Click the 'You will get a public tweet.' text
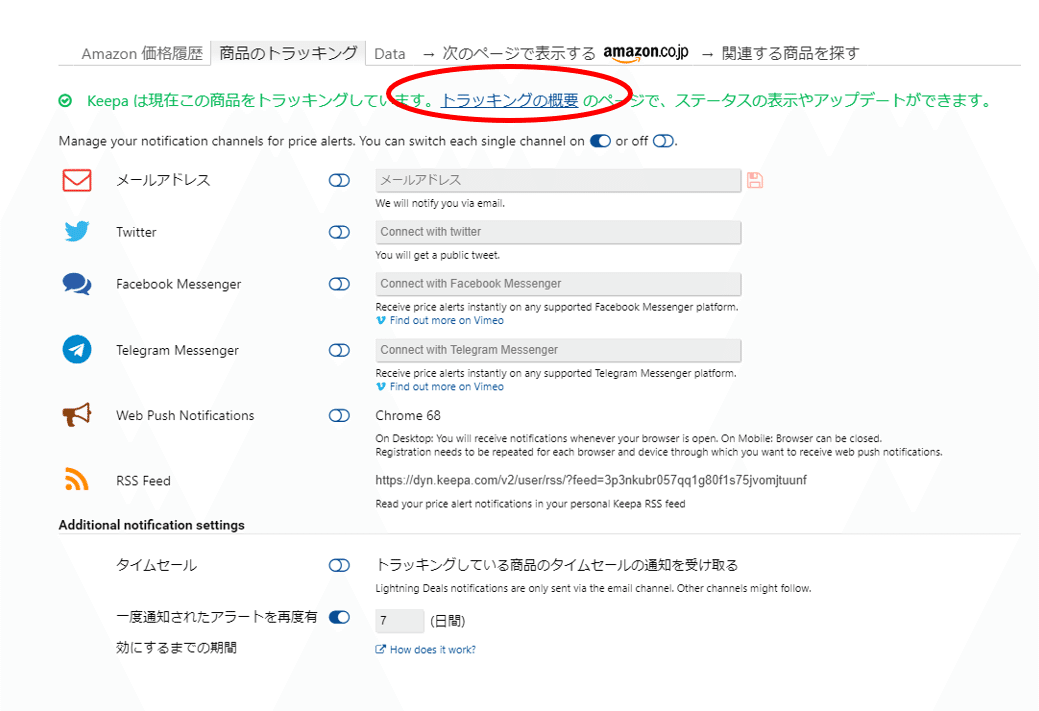 pos(437,255)
